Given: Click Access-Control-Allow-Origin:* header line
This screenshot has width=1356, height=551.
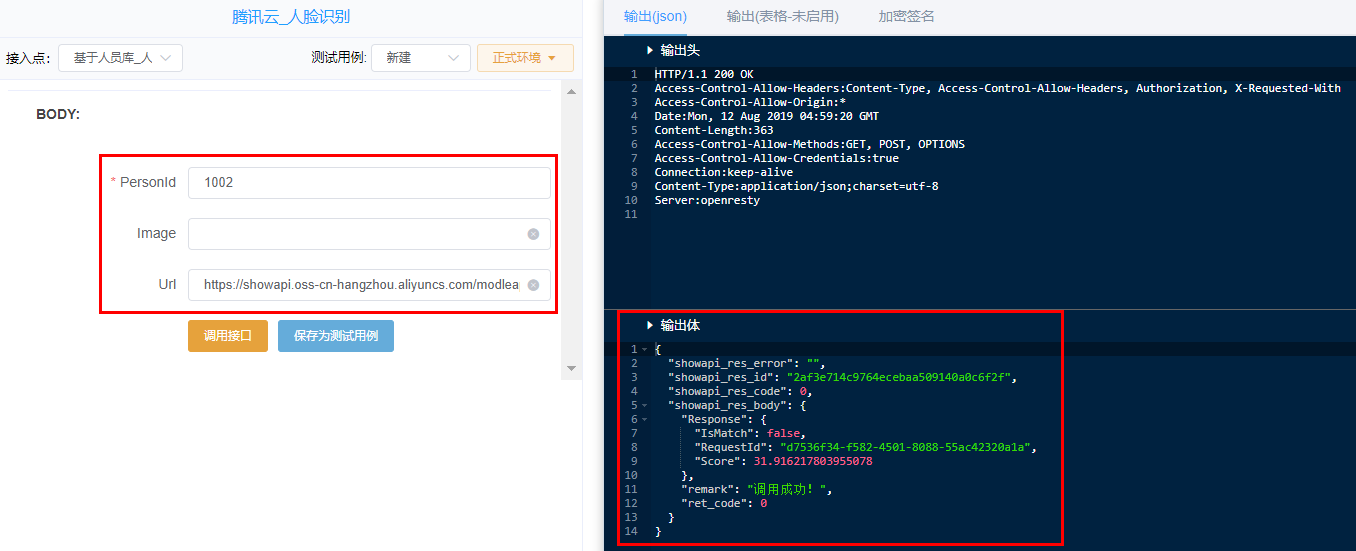Looking at the screenshot, I should 750,102.
